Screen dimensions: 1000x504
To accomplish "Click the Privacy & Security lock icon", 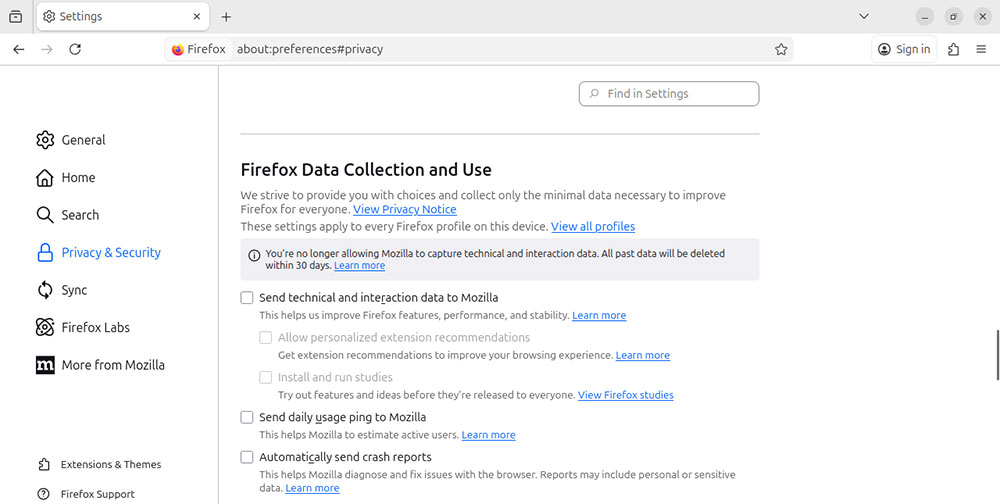I will click(45, 253).
